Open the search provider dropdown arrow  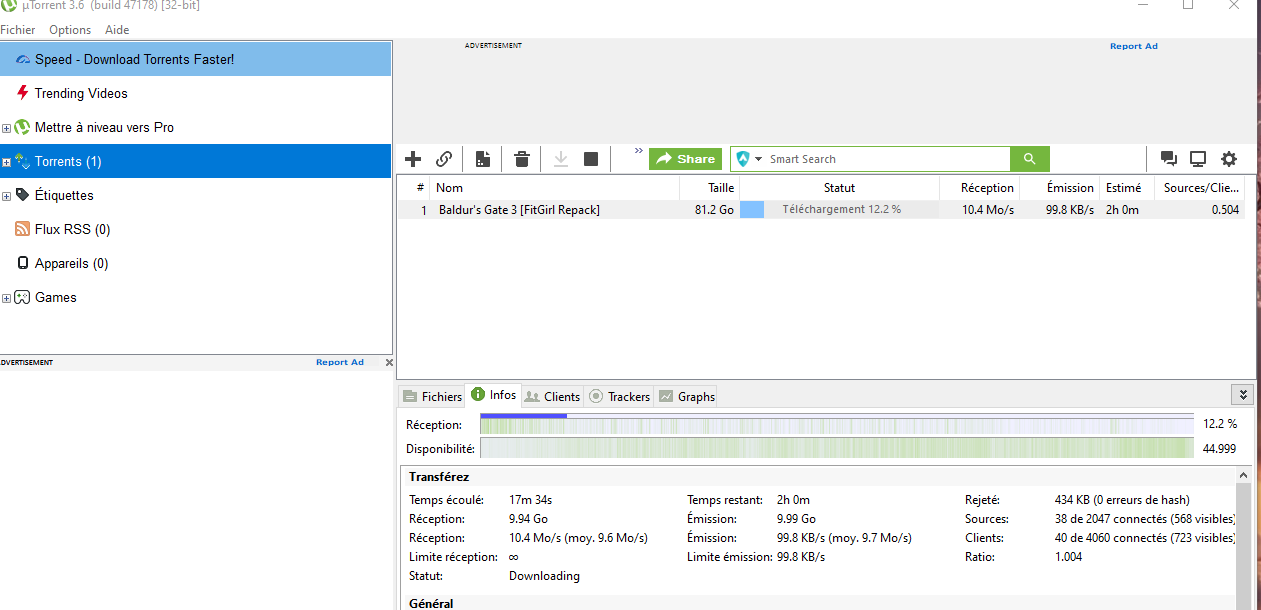(759, 159)
